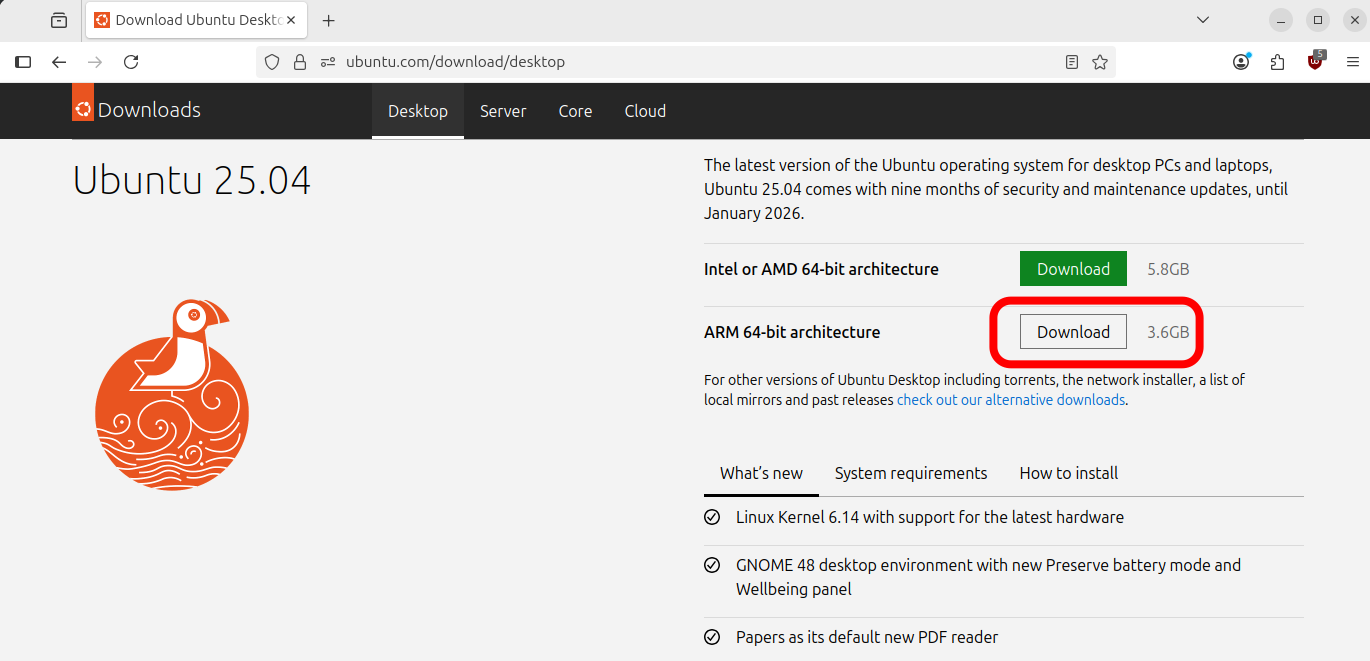The height and width of the screenshot is (661, 1370).
Task: Click the Ubuntu 25.04 puffin mascot image
Action: point(172,394)
